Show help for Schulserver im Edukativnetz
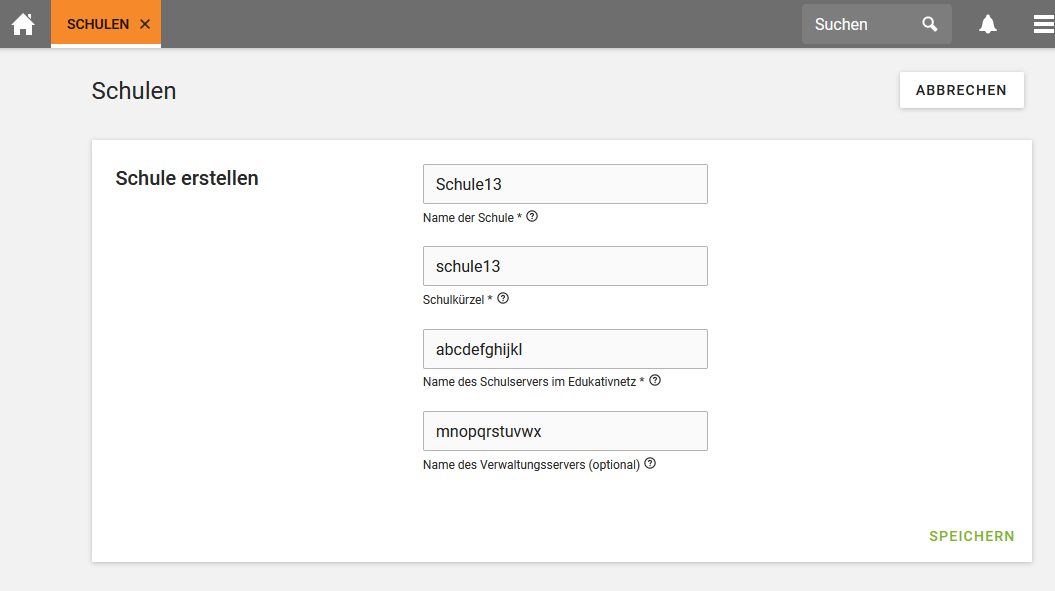Viewport: 1055px width, 591px height. click(655, 380)
